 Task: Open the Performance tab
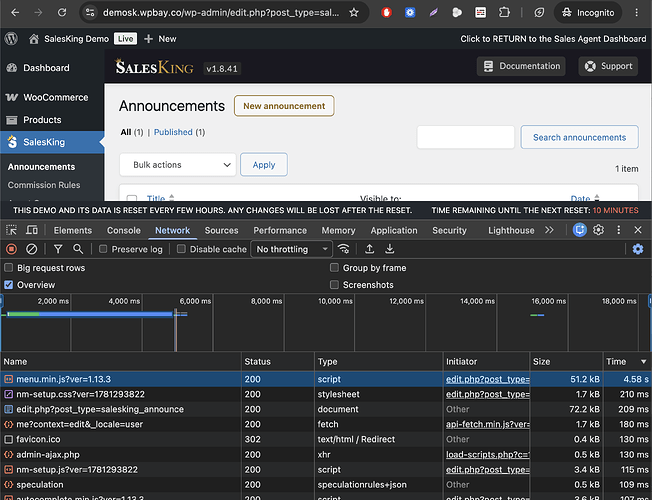pyautogui.click(x=280, y=230)
